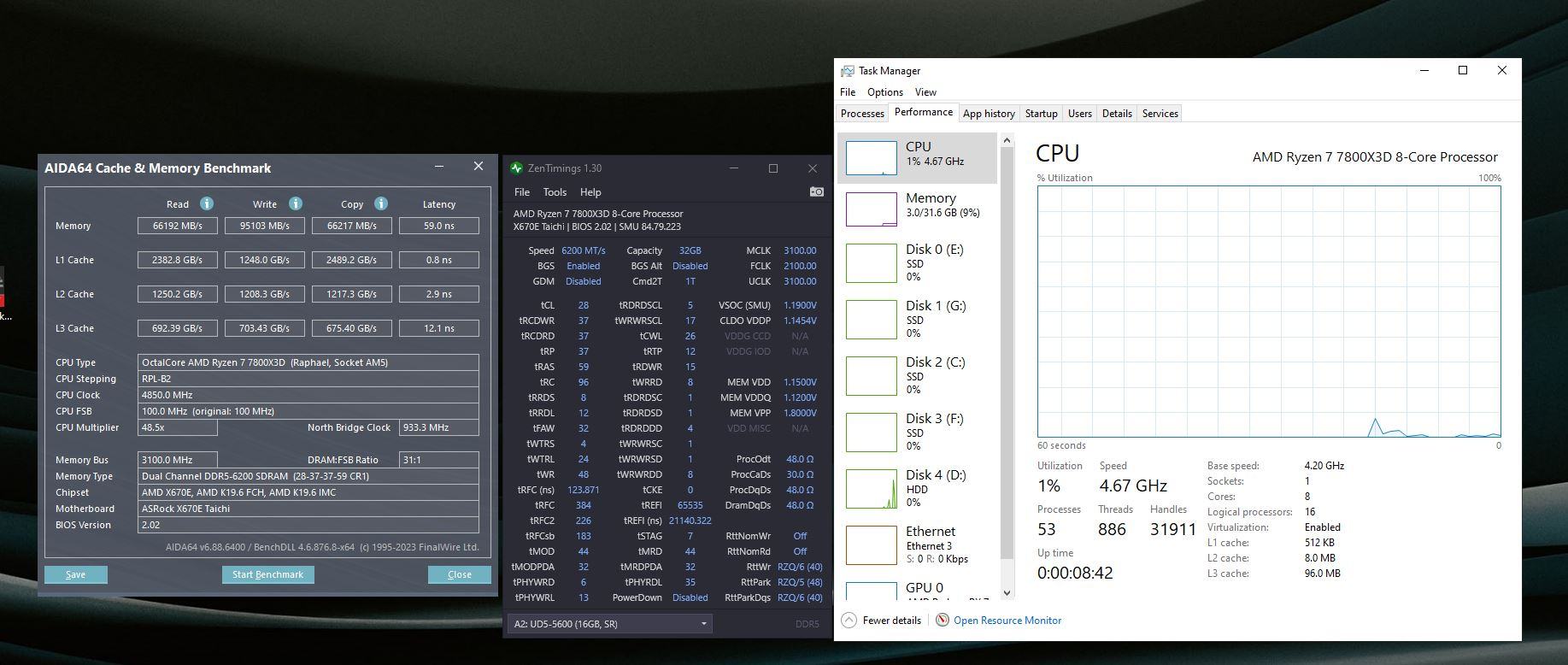Click the L3 cache 96.0 MB value

click(x=1323, y=574)
